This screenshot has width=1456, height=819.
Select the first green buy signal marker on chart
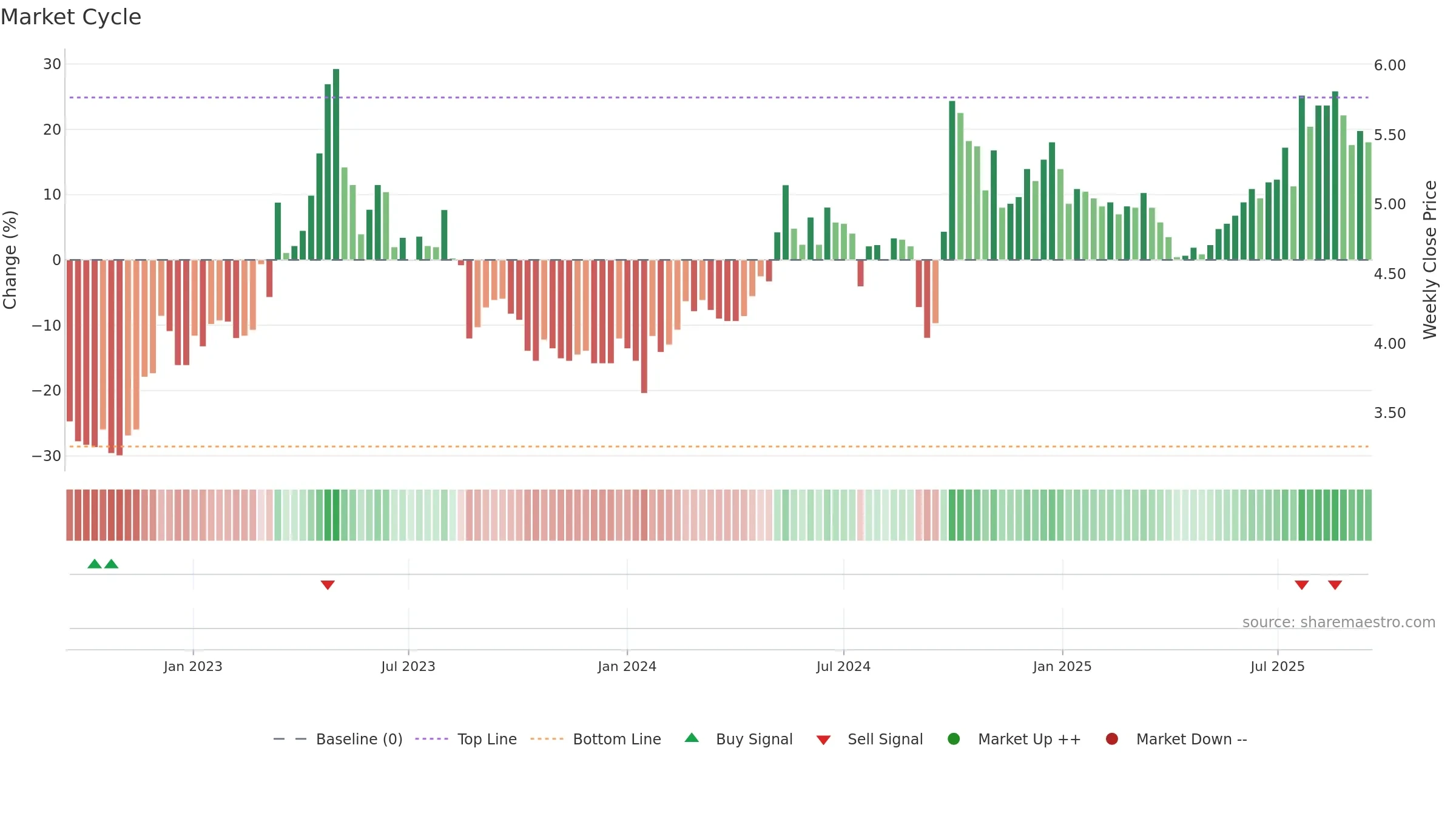[95, 564]
